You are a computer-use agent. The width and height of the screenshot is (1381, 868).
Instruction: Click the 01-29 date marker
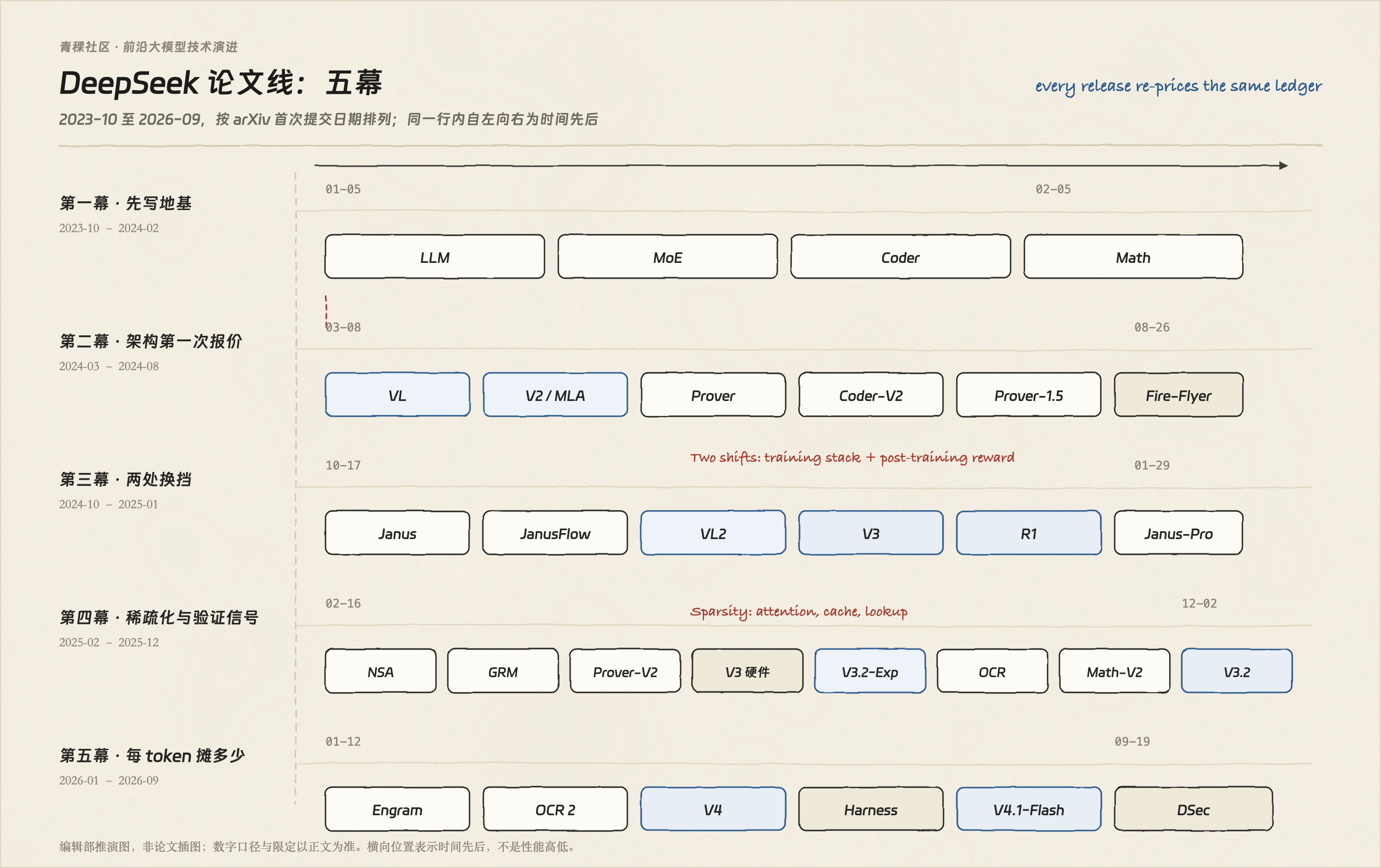click(x=1152, y=466)
